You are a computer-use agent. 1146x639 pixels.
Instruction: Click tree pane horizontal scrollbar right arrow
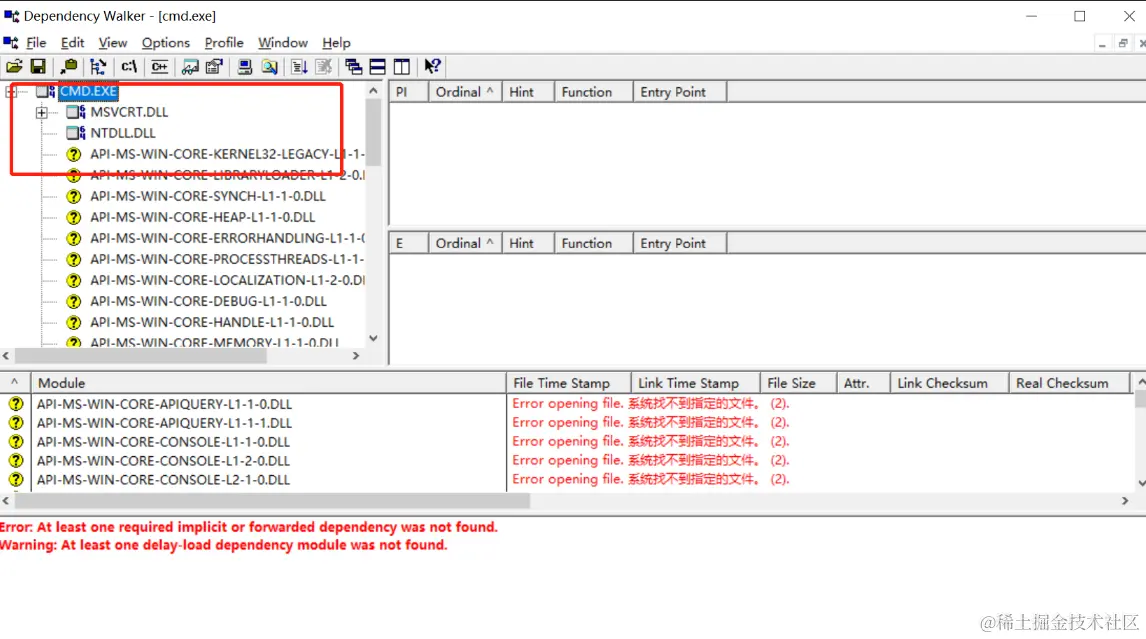pos(356,355)
